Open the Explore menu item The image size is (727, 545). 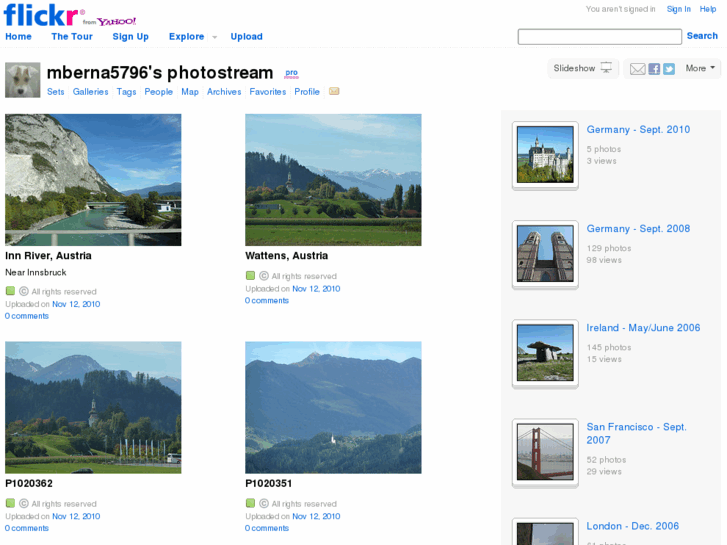pos(186,37)
